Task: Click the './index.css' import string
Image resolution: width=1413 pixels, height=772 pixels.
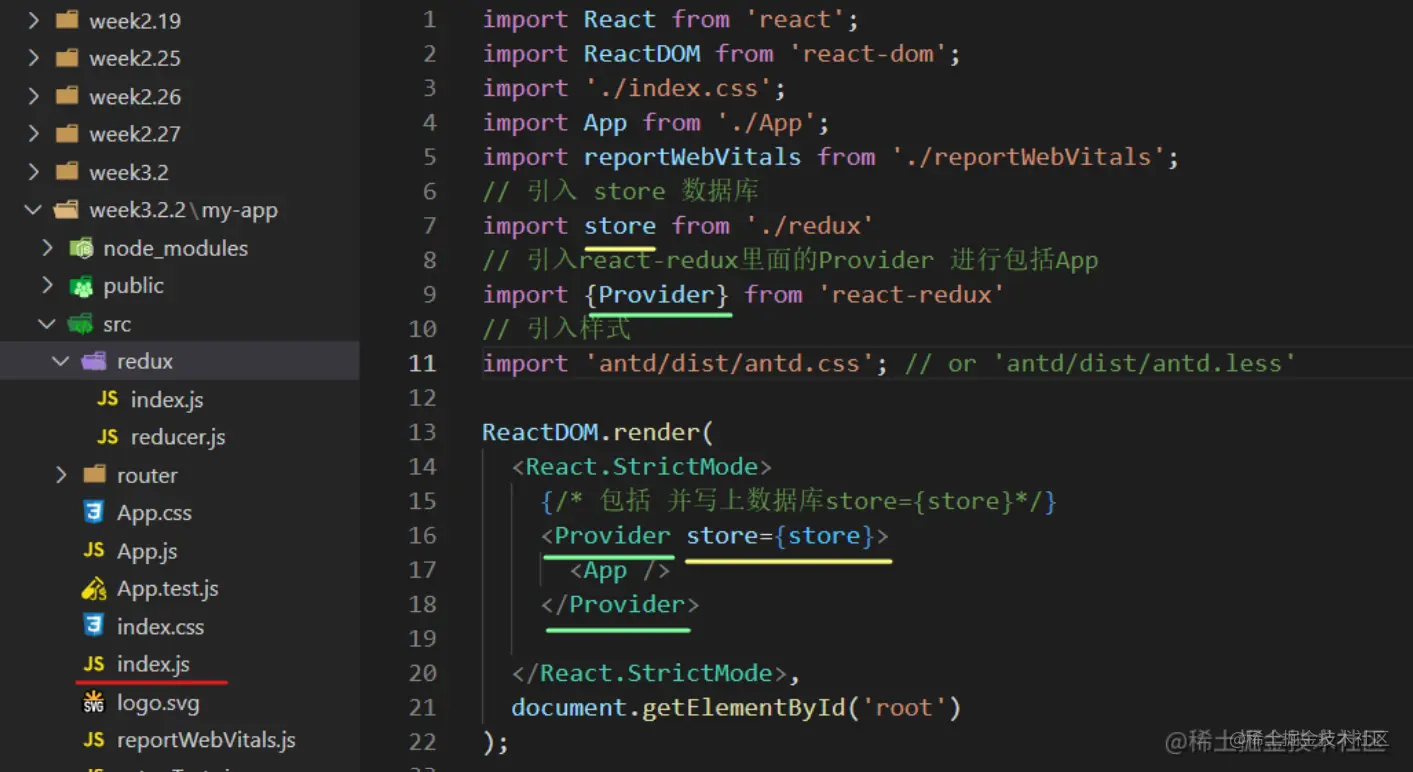Action: 679,88
